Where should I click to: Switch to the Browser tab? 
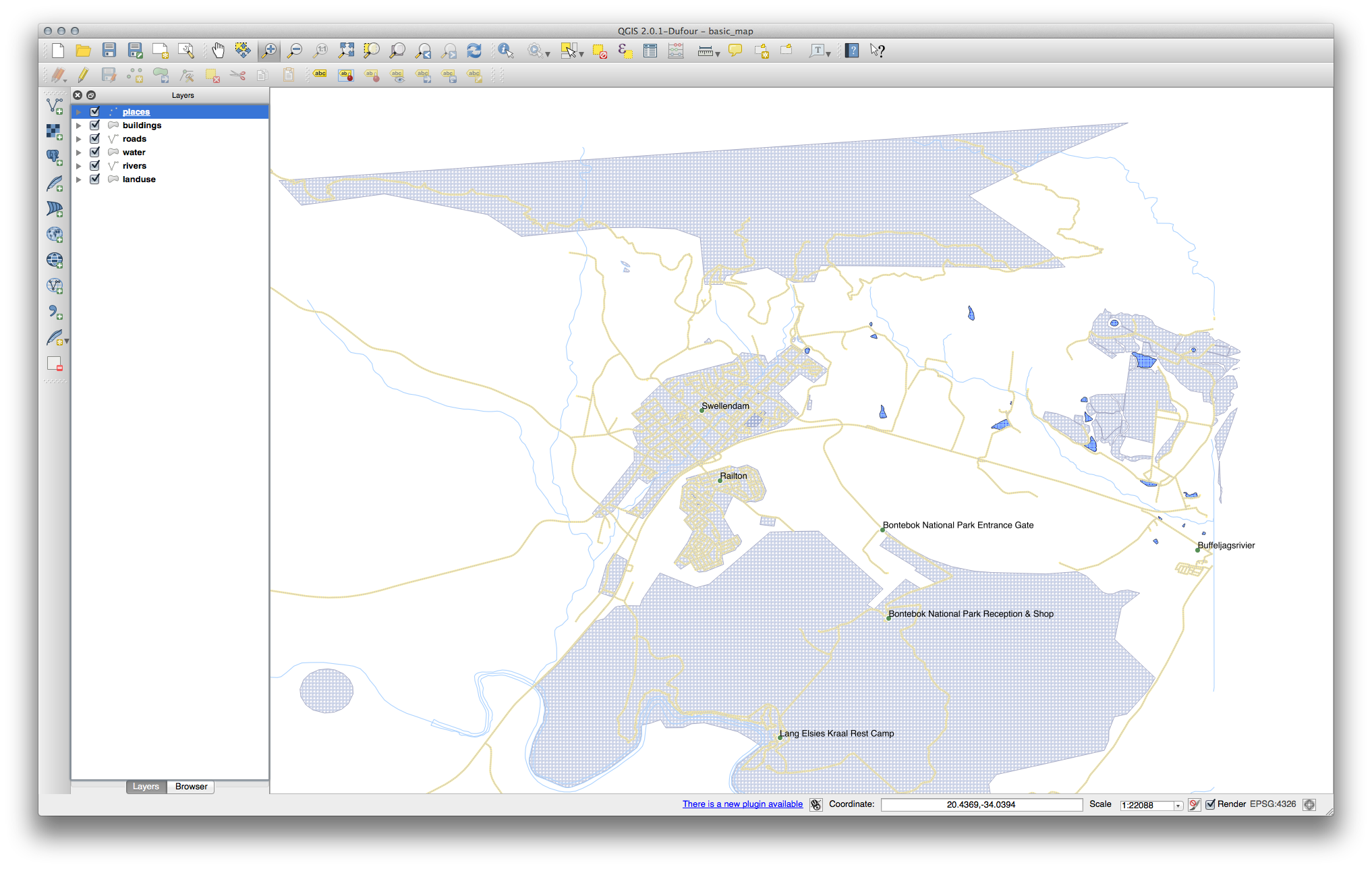tap(191, 786)
